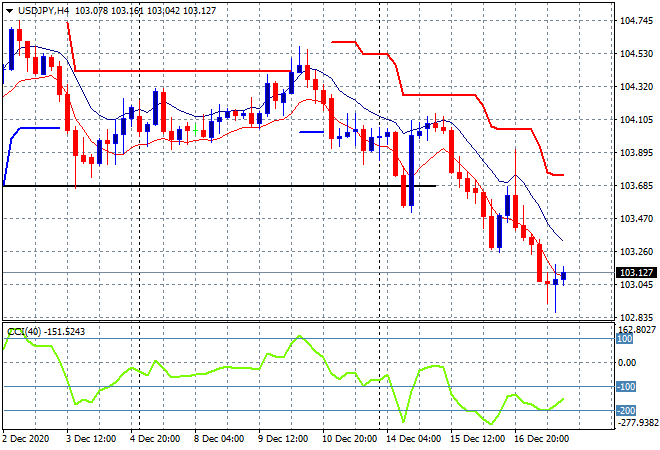Click the 3 Dec 12:00 time label

[91, 439]
